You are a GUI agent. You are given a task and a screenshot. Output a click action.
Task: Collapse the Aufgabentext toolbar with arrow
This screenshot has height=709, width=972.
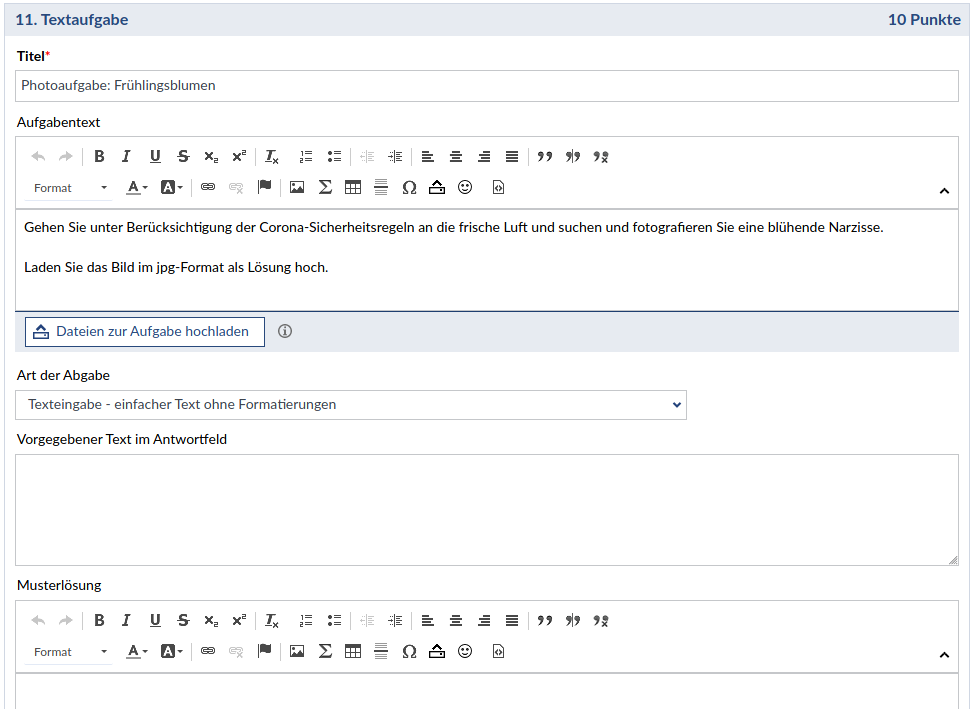click(x=944, y=190)
